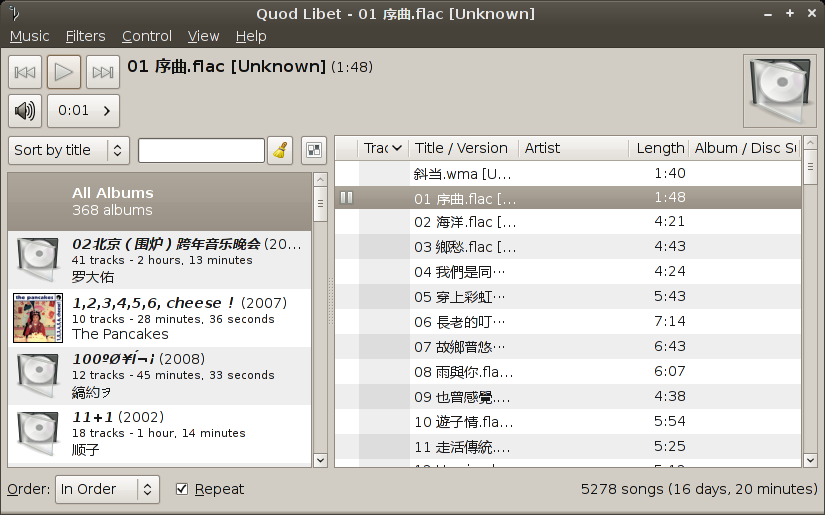Click album list scrollbar up arrow

[x=320, y=180]
